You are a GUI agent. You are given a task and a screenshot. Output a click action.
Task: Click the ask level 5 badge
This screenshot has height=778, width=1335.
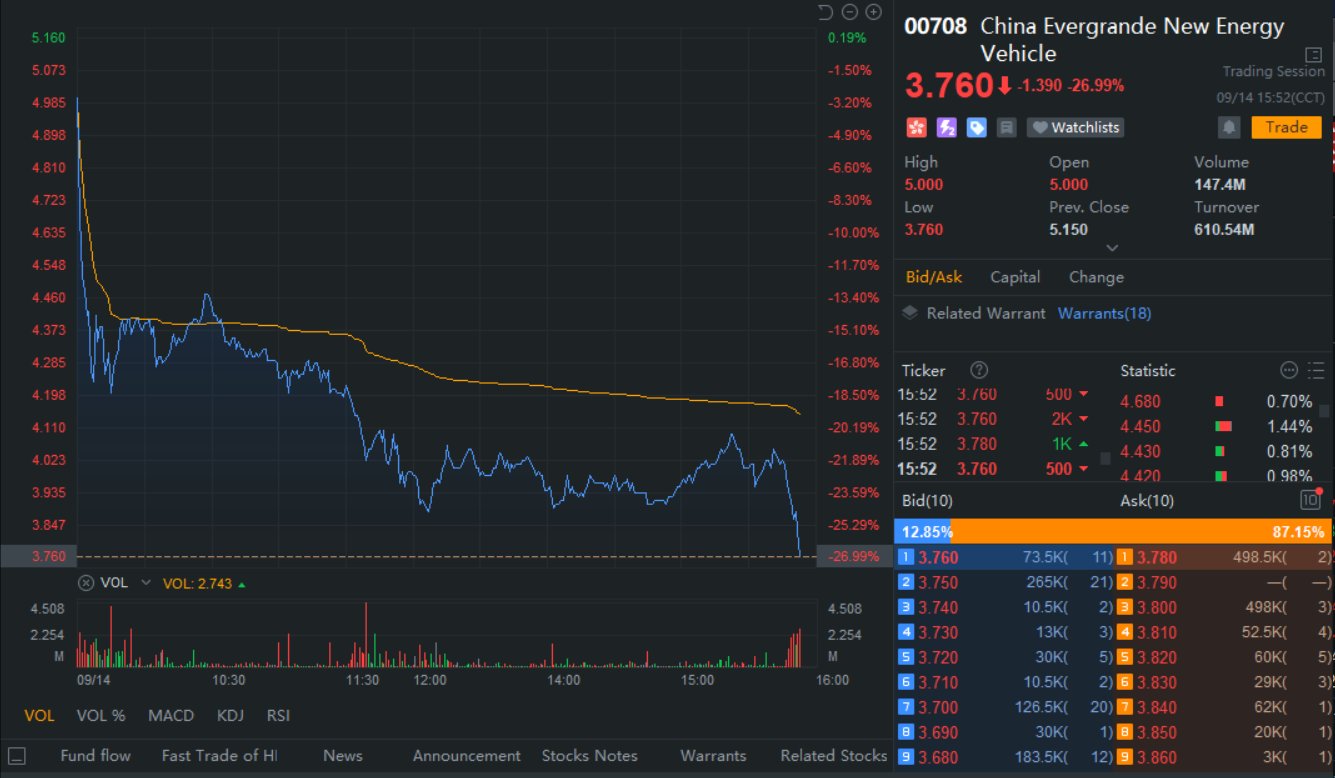click(1124, 658)
